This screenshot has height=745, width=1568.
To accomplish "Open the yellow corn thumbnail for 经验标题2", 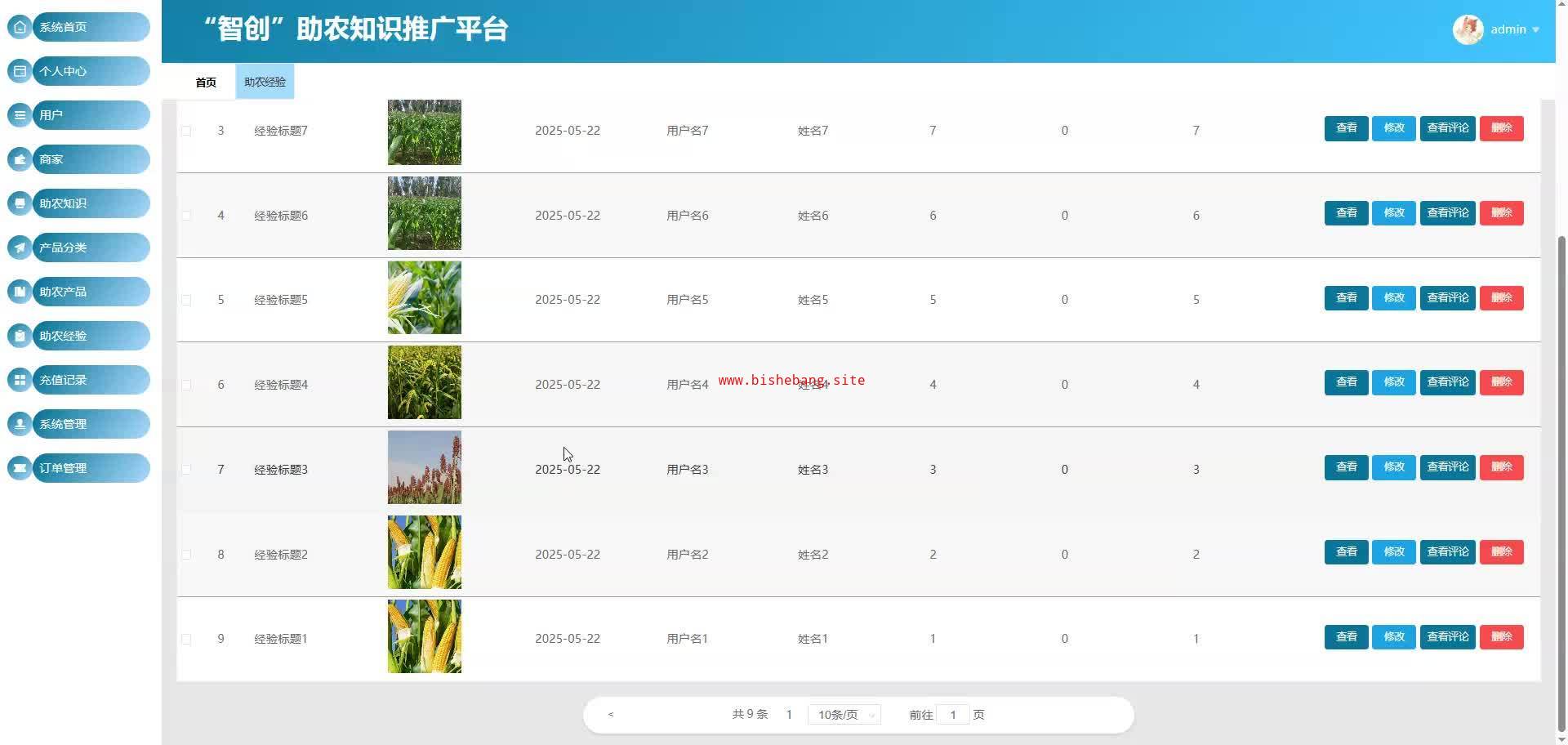I will coord(424,552).
